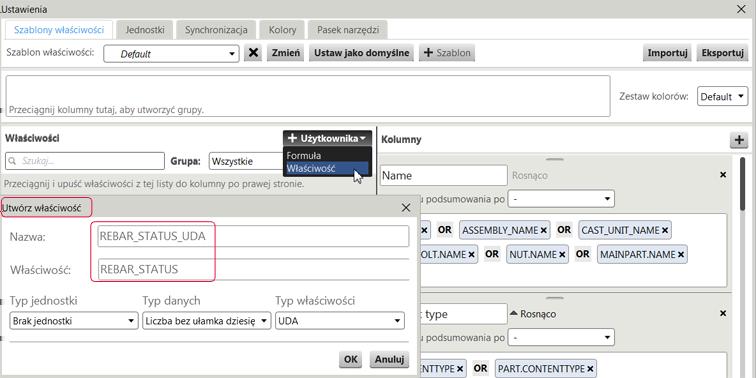Screen dimensions: 756x378
Task: Remove the PART.CONTENTTYPE tag
Action: click(x=590, y=369)
